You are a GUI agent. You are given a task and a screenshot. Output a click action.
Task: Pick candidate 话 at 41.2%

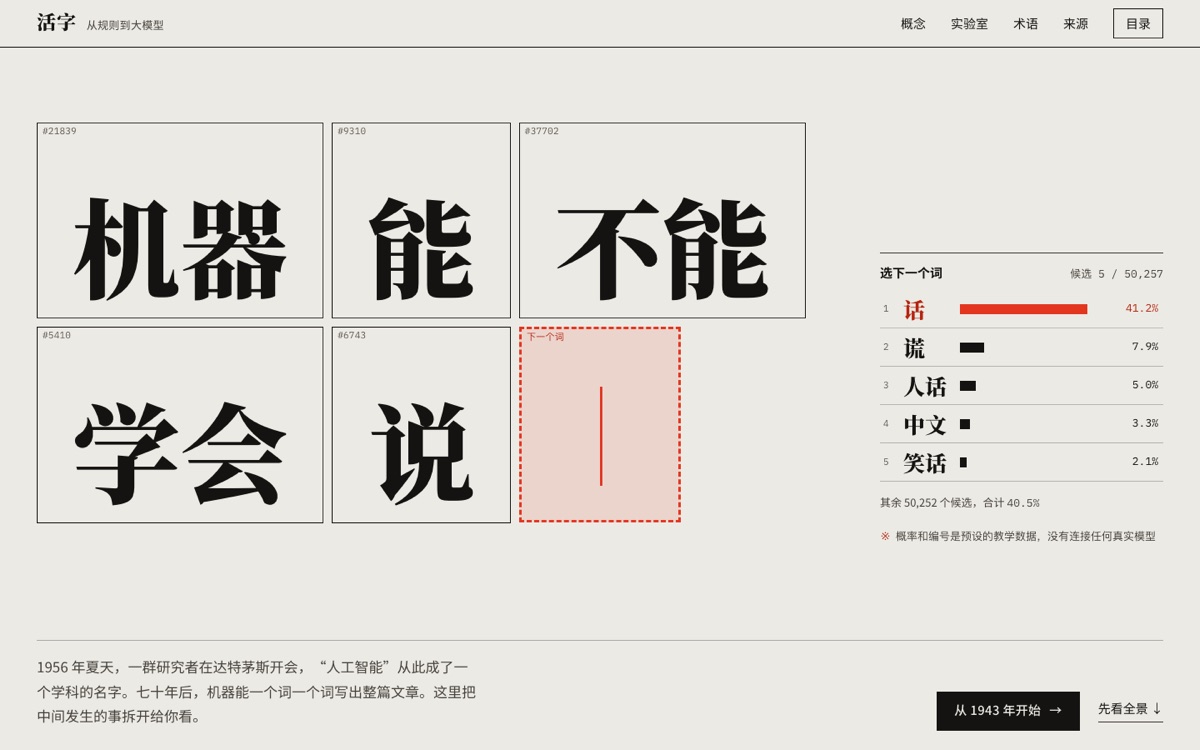(x=1021, y=309)
